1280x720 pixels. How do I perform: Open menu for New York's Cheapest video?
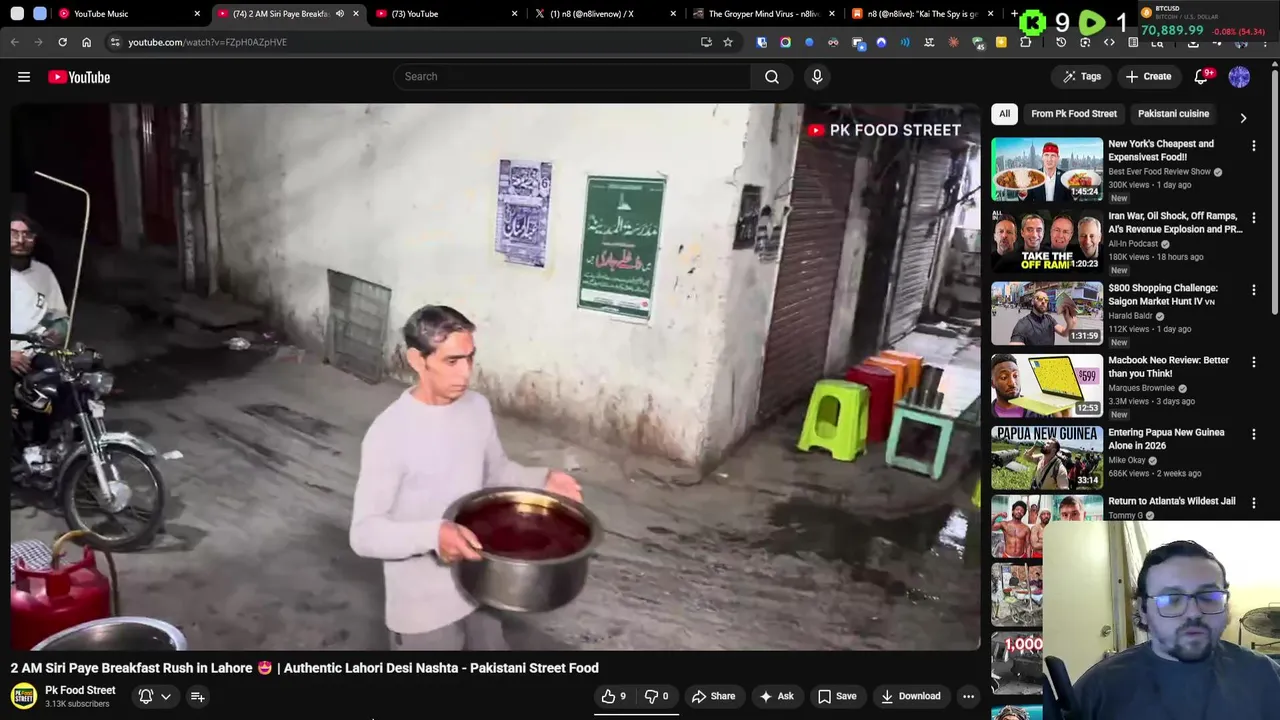click(x=1254, y=146)
